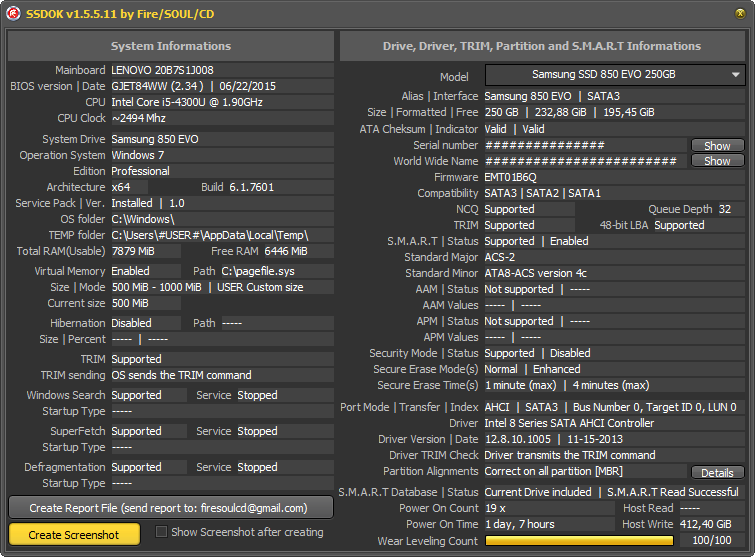
Task: Click Power On Count value 19 x
Action: 495,508
